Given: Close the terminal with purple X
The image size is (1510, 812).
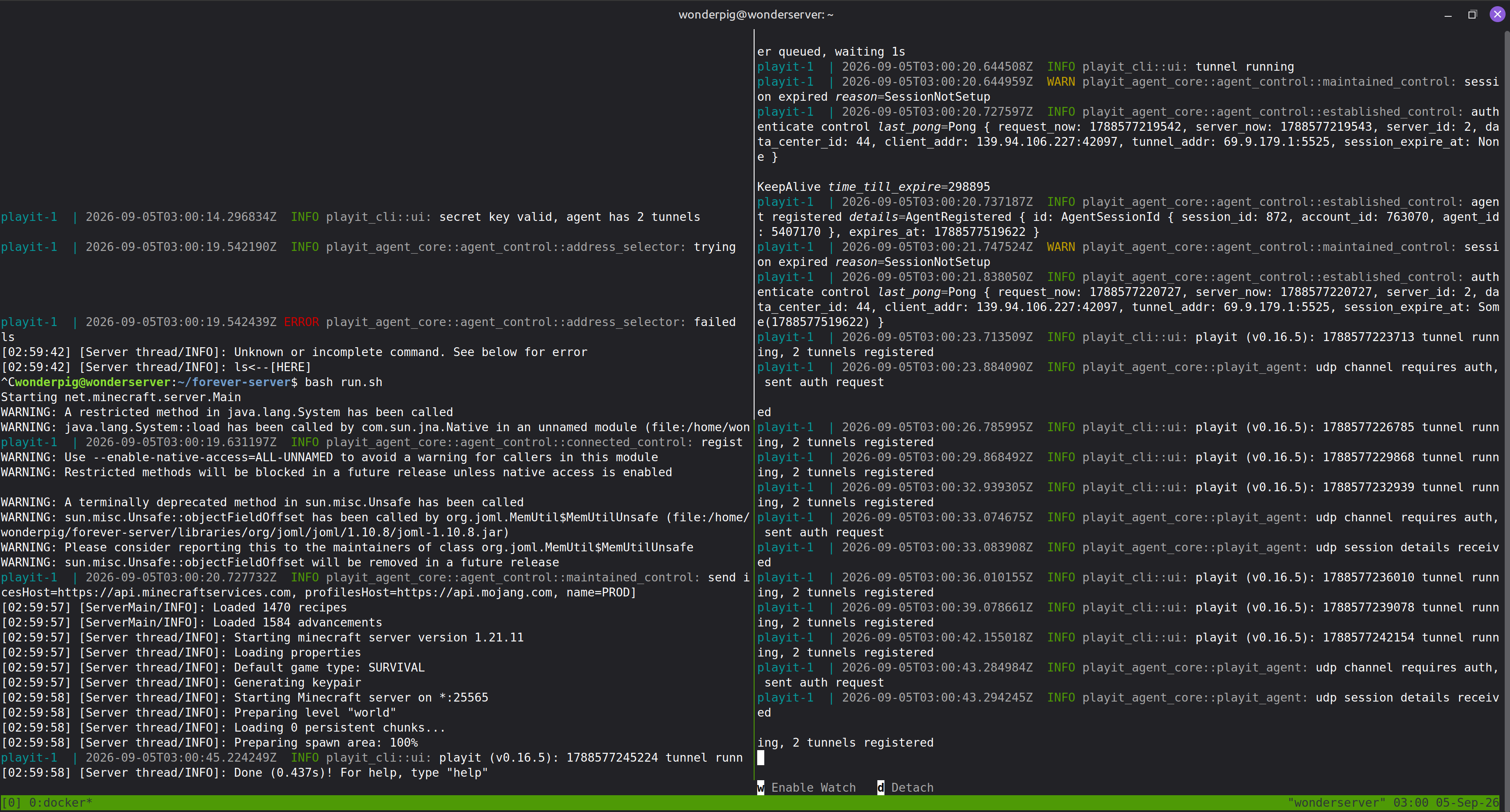Looking at the screenshot, I should point(1497,14).
